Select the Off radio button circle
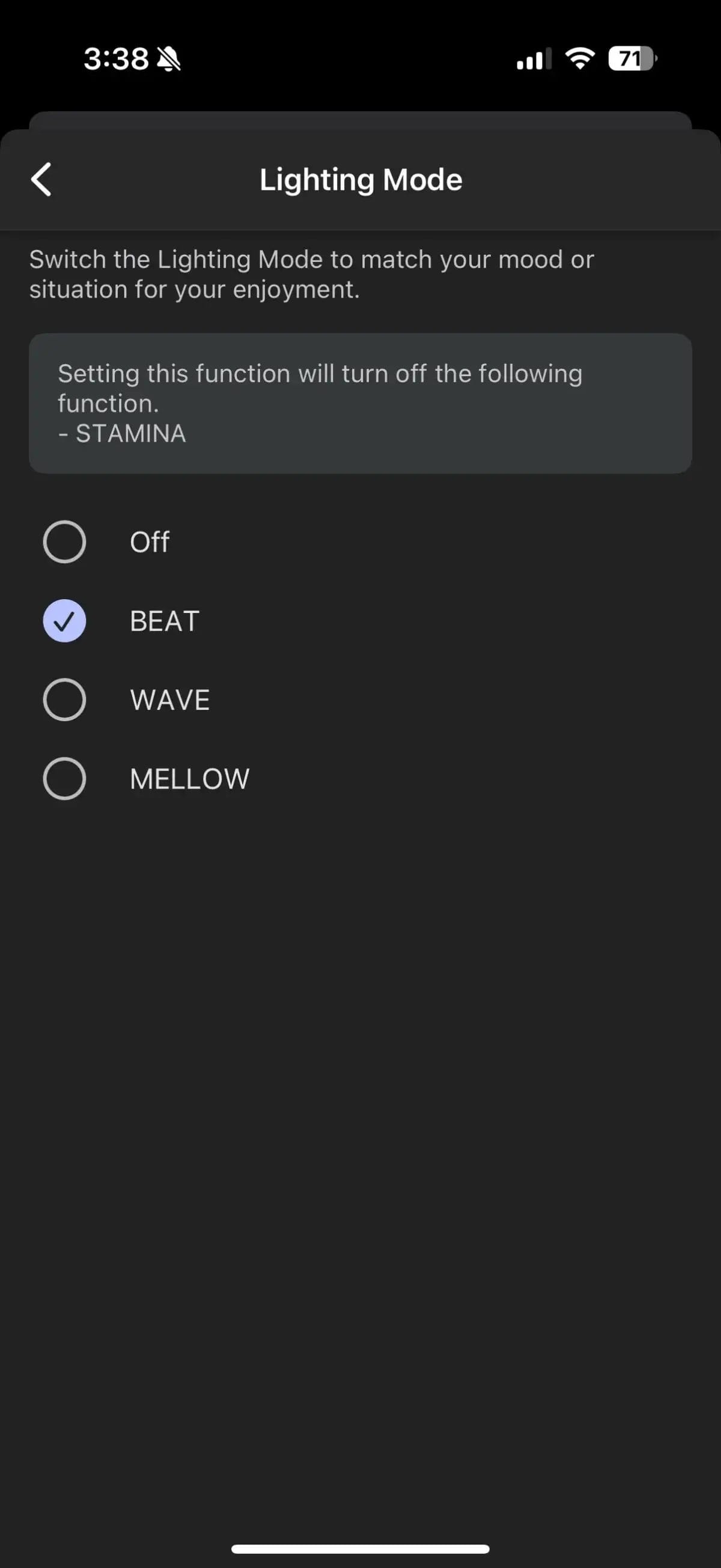Image resolution: width=721 pixels, height=1568 pixels. [x=64, y=541]
